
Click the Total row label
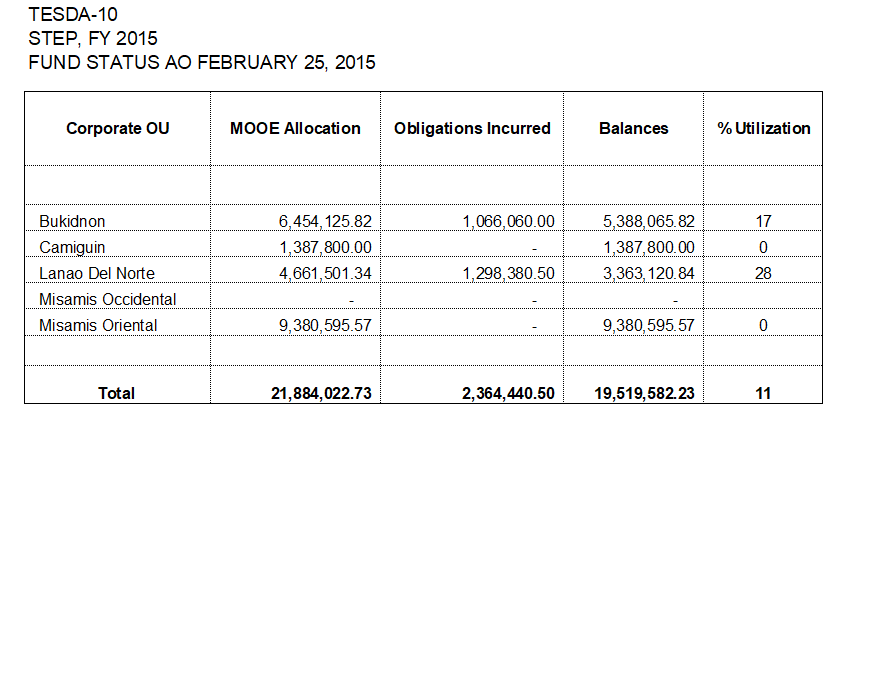pos(116,394)
